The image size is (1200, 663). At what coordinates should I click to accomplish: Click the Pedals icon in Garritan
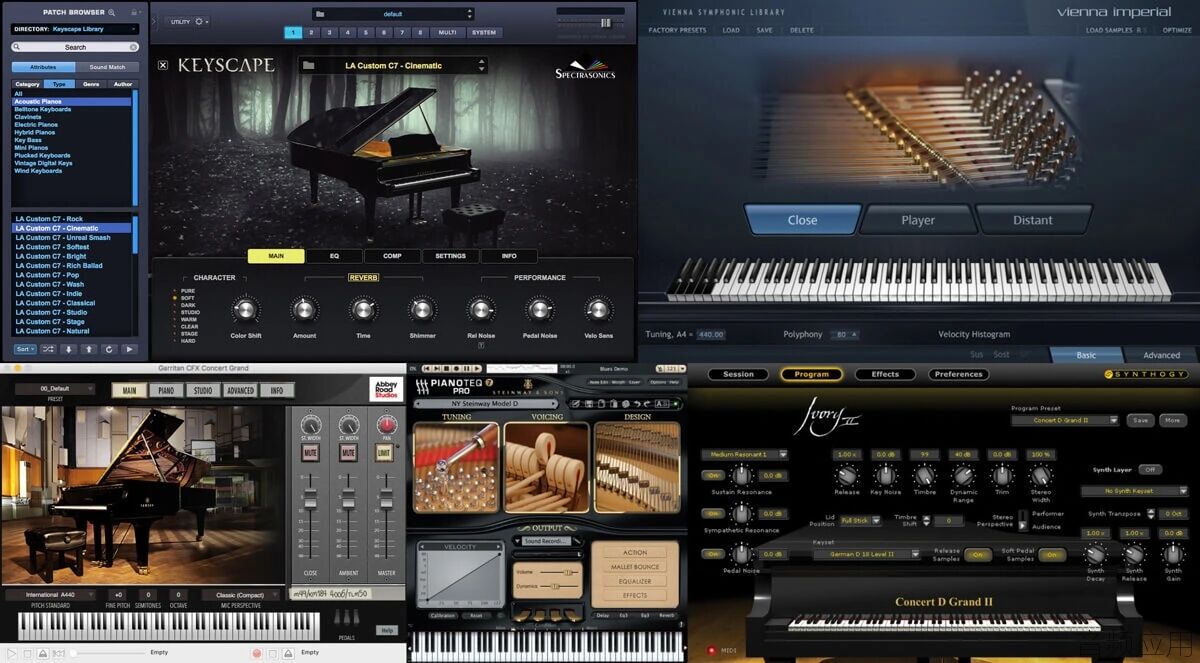click(x=347, y=619)
